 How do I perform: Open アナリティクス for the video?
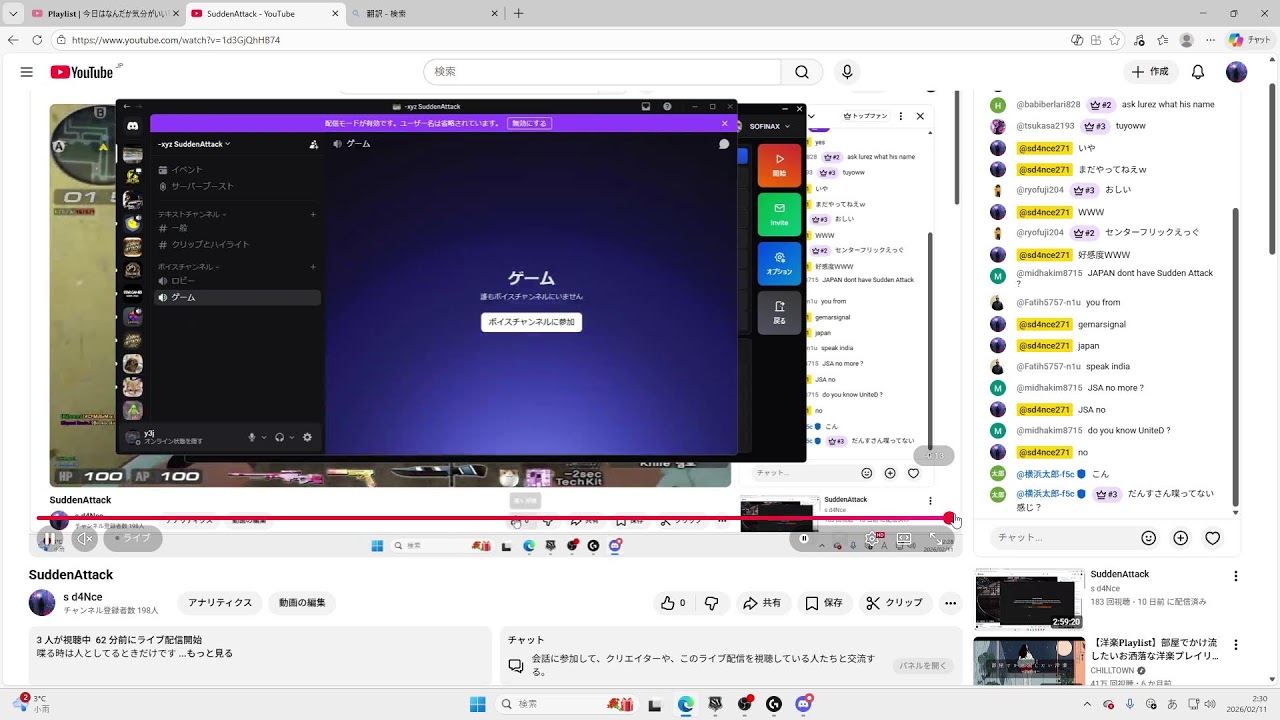tap(220, 603)
